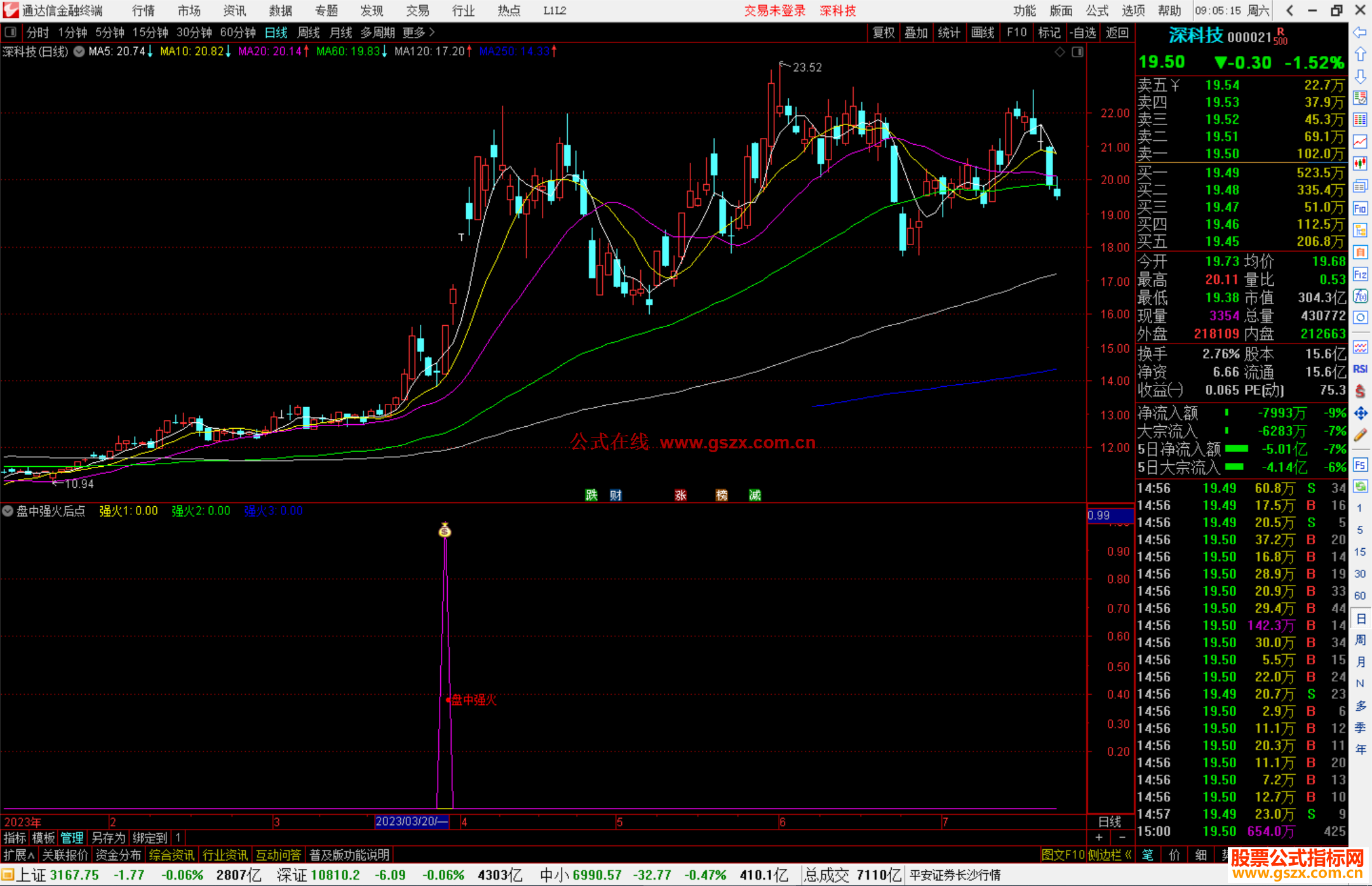Switch to the 周线 weekly period tab

[x=309, y=32]
